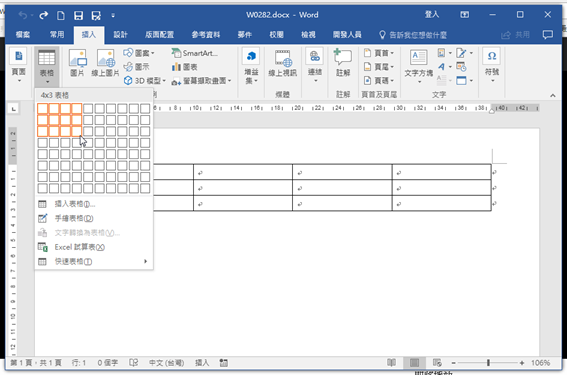
Task: Click the Redo arrow icon
Action: click(43, 15)
